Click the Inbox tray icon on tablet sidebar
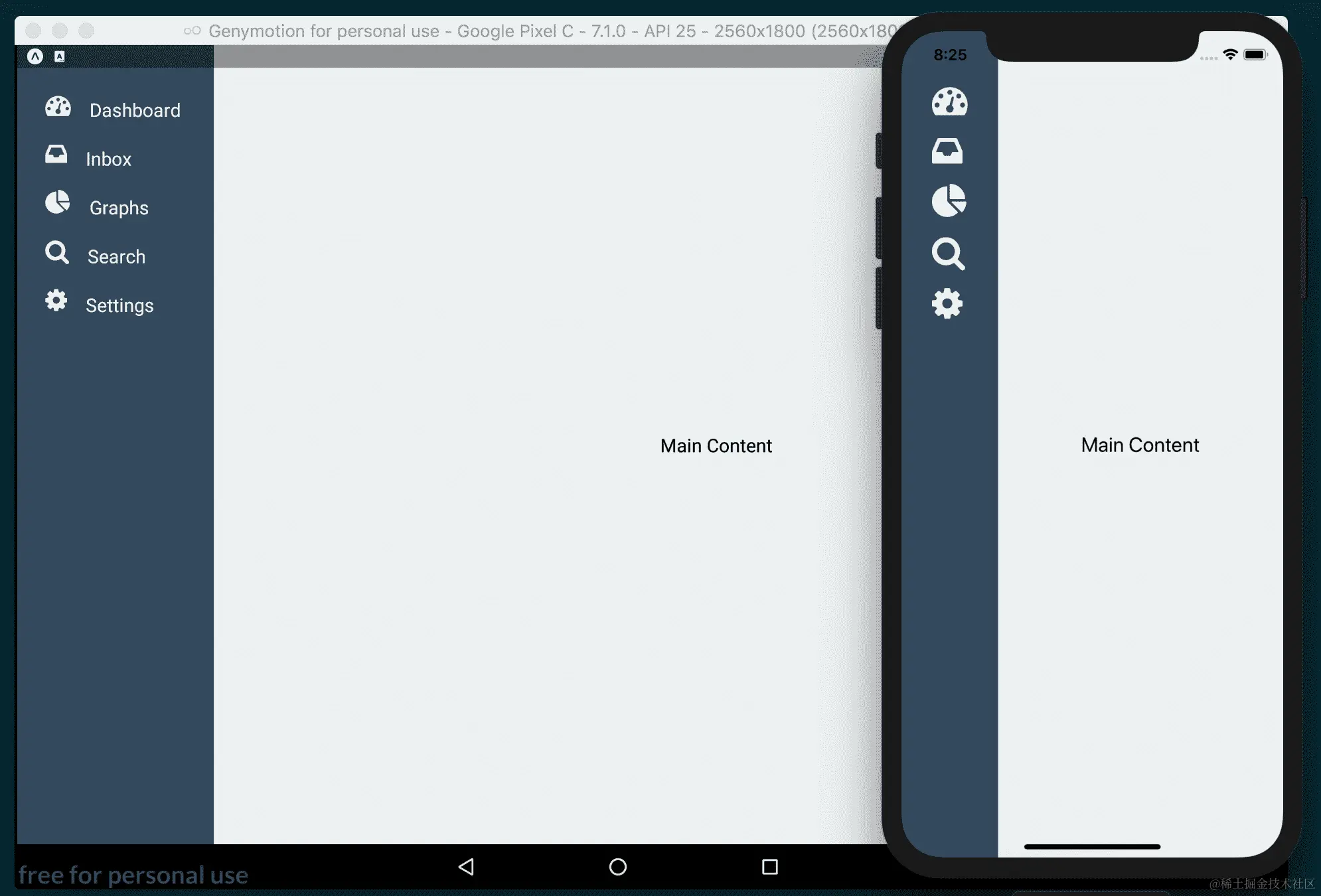 point(56,155)
